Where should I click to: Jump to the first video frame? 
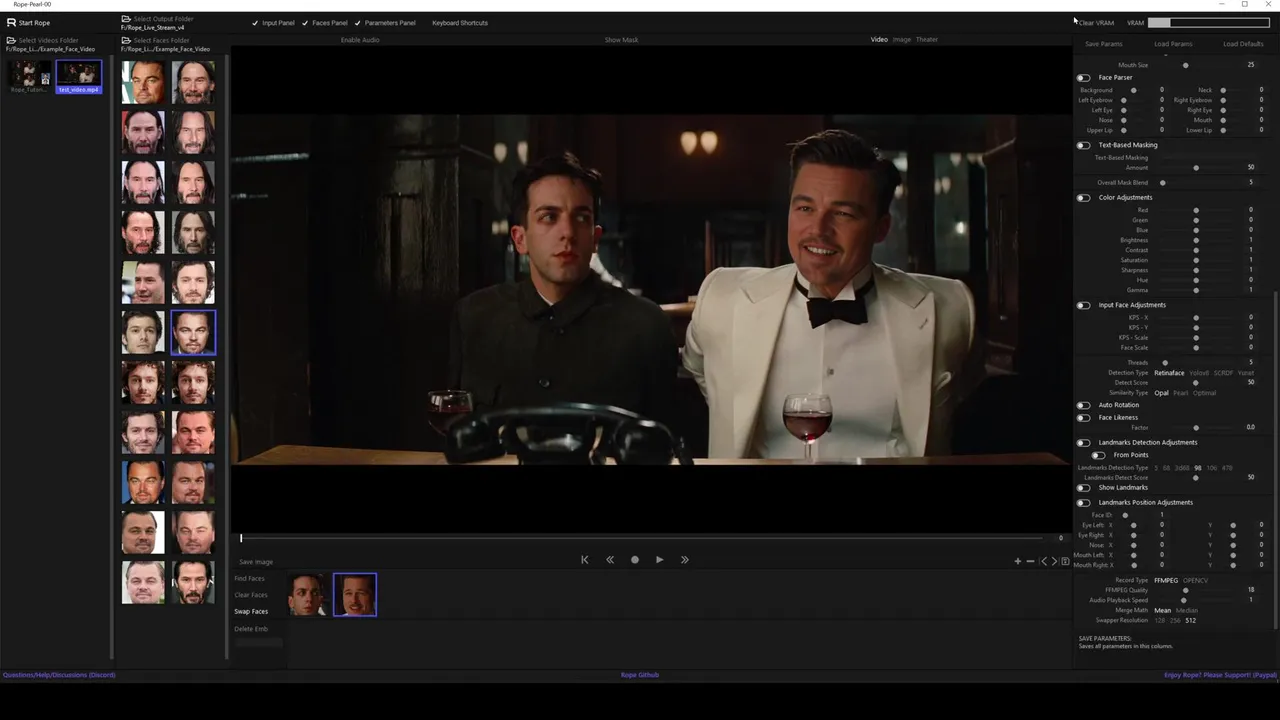click(585, 560)
